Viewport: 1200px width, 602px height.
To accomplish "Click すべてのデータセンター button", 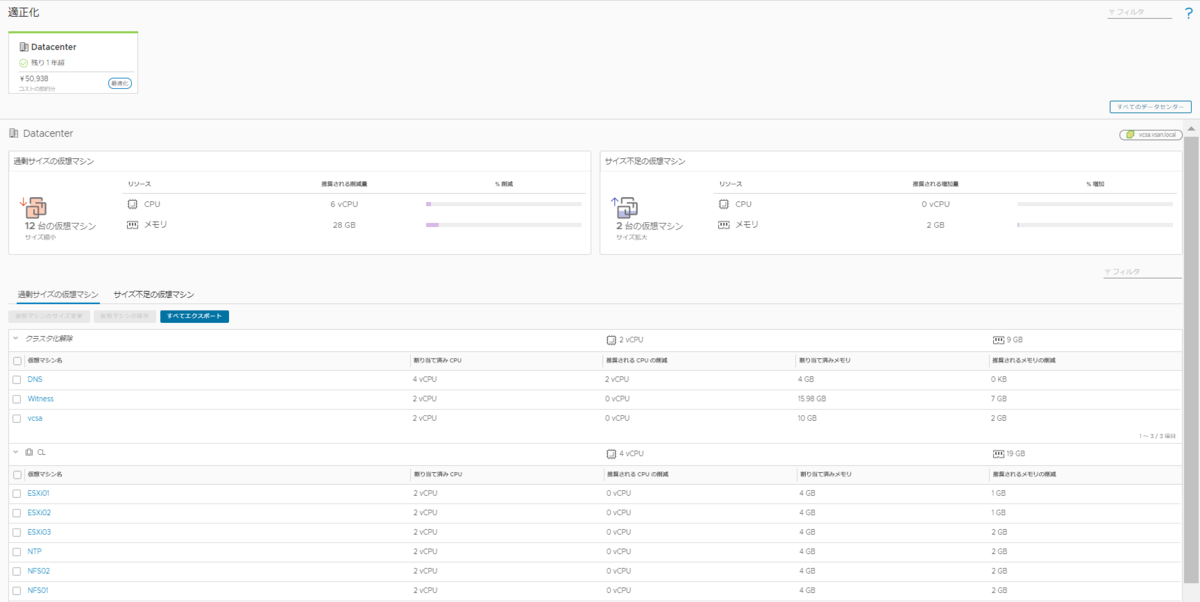I will pyautogui.click(x=1150, y=107).
